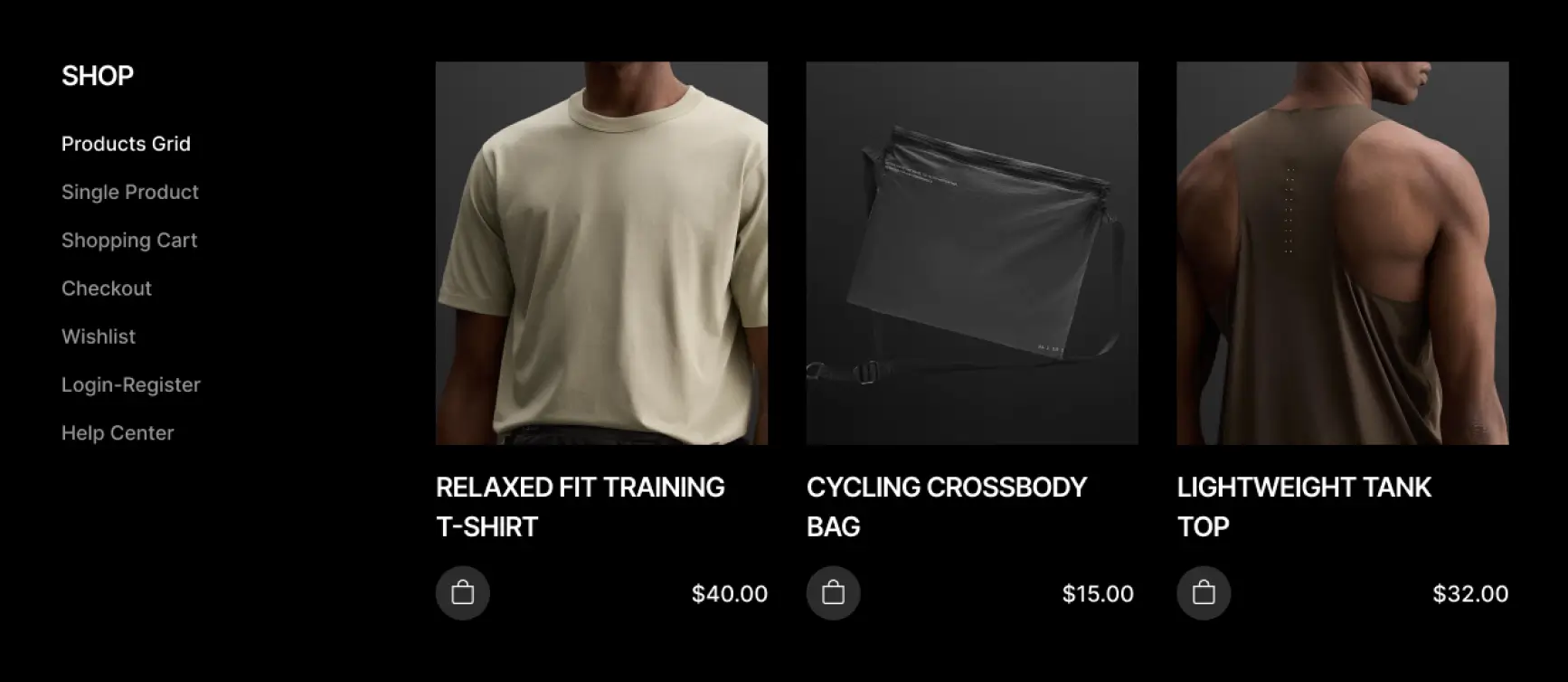Add Lightweight Tank Top to cart
Screen dimensions: 1568x682
tap(1204, 593)
